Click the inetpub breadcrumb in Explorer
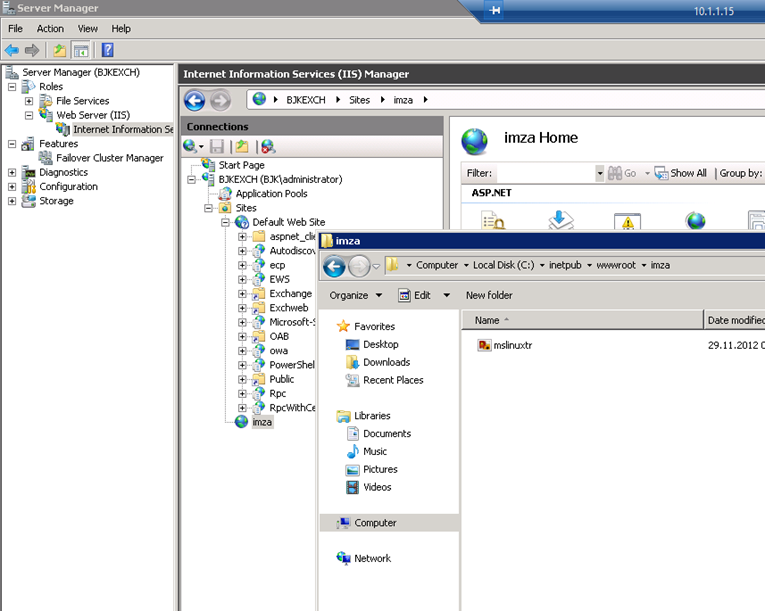The width and height of the screenshot is (765, 611). tap(565, 265)
